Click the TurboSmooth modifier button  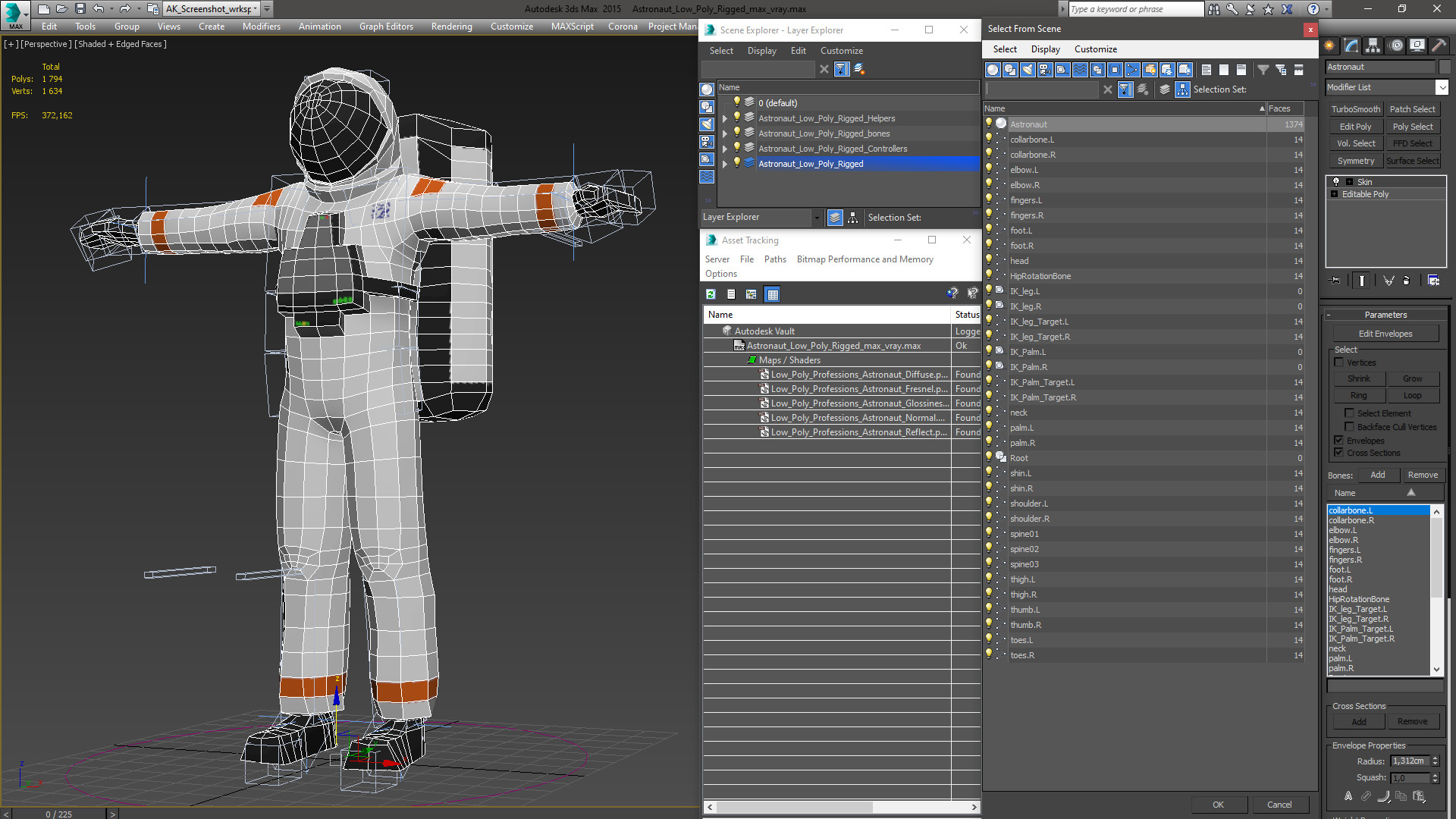(x=1355, y=109)
